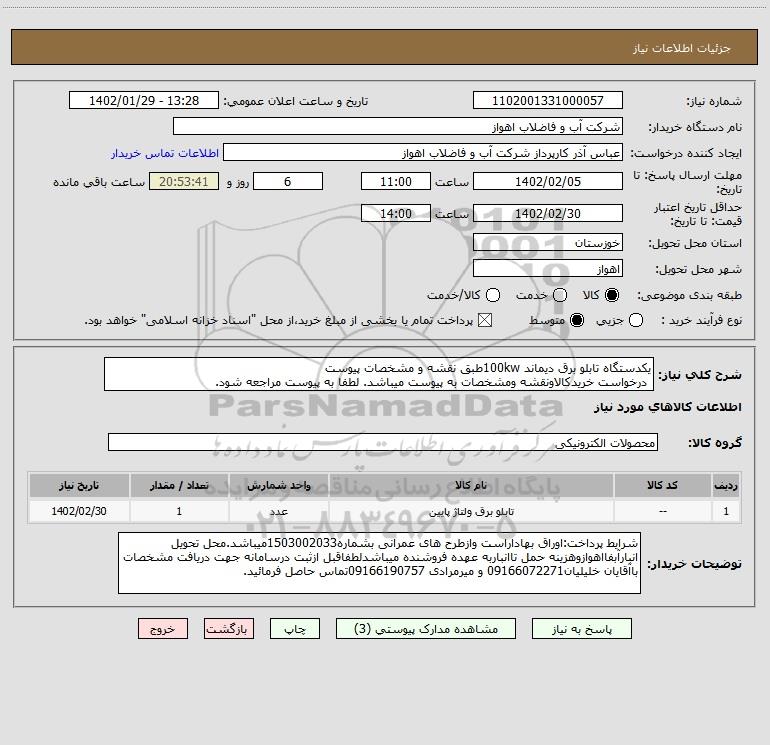Click the validity time field 14:00

point(396,214)
